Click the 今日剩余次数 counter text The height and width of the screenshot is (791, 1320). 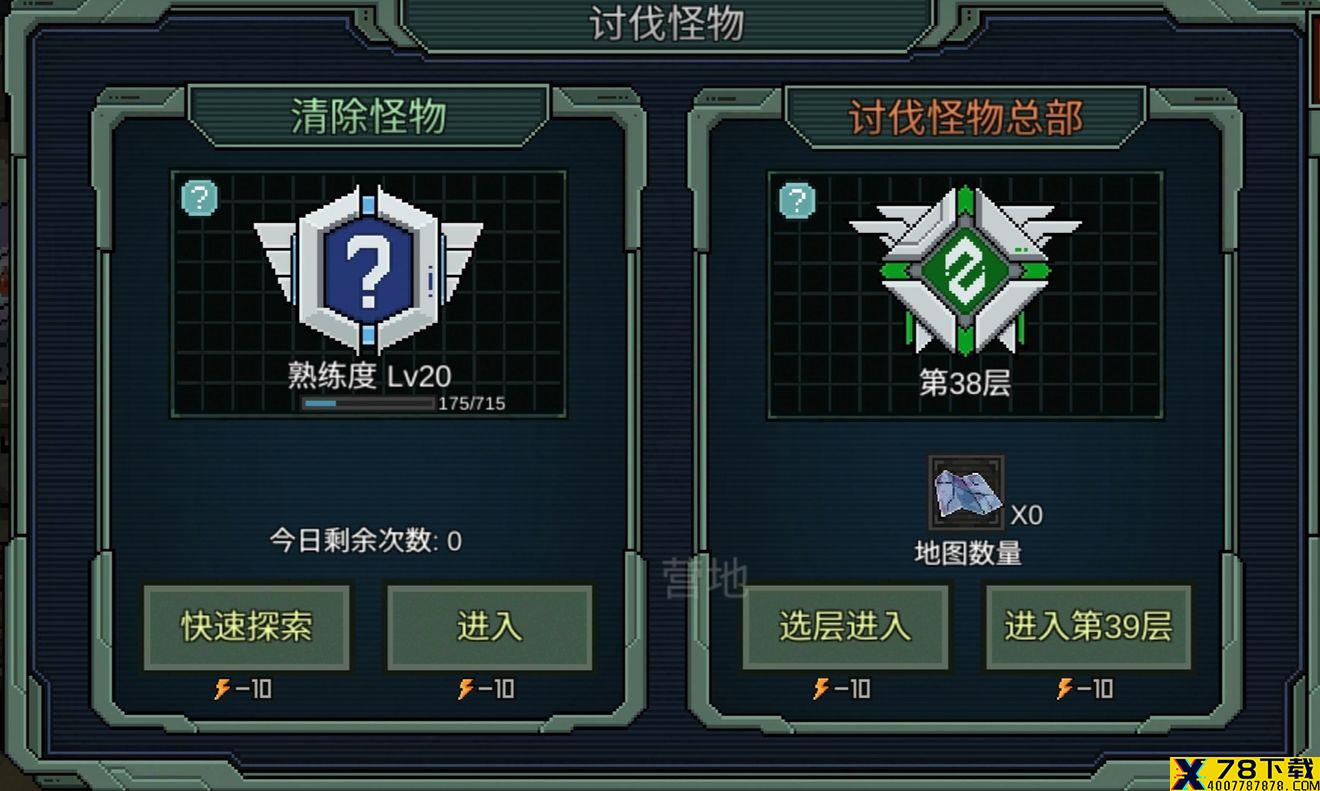click(x=366, y=541)
